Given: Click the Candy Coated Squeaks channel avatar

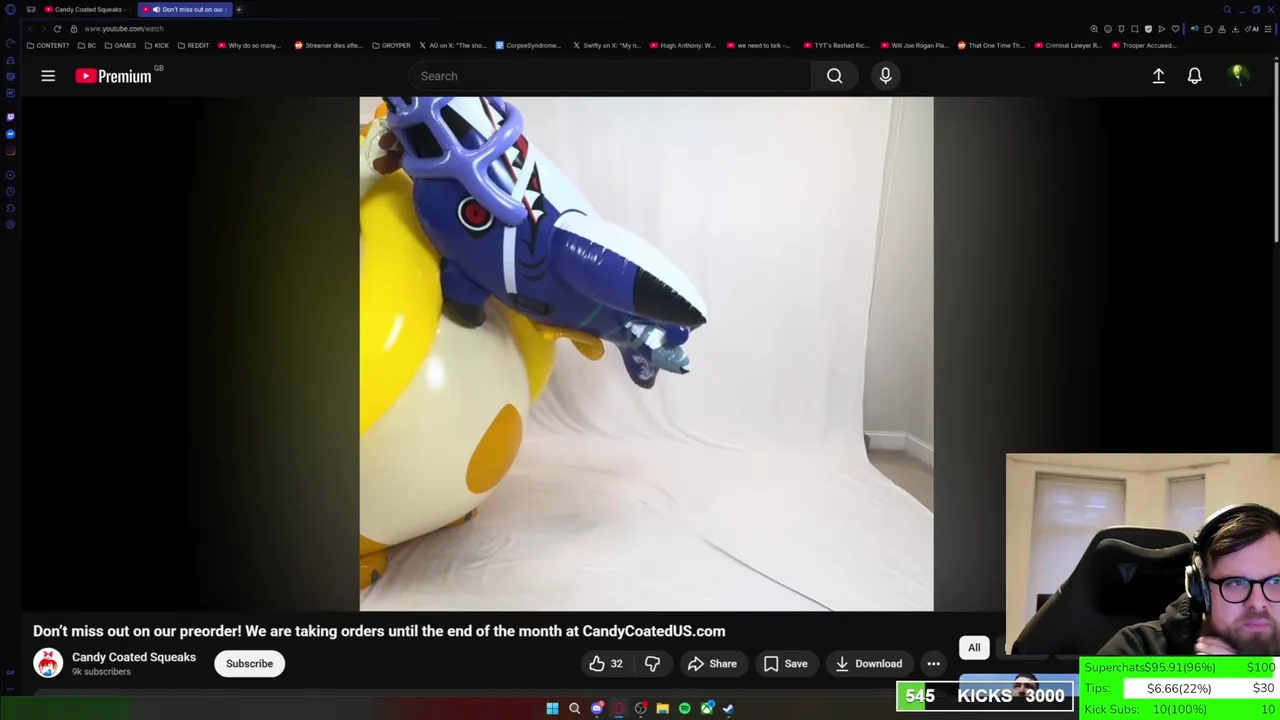Looking at the screenshot, I should tap(48, 663).
